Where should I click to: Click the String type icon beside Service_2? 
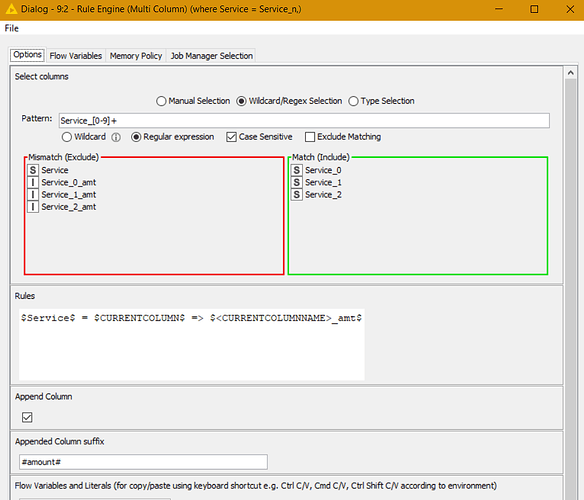click(296, 195)
